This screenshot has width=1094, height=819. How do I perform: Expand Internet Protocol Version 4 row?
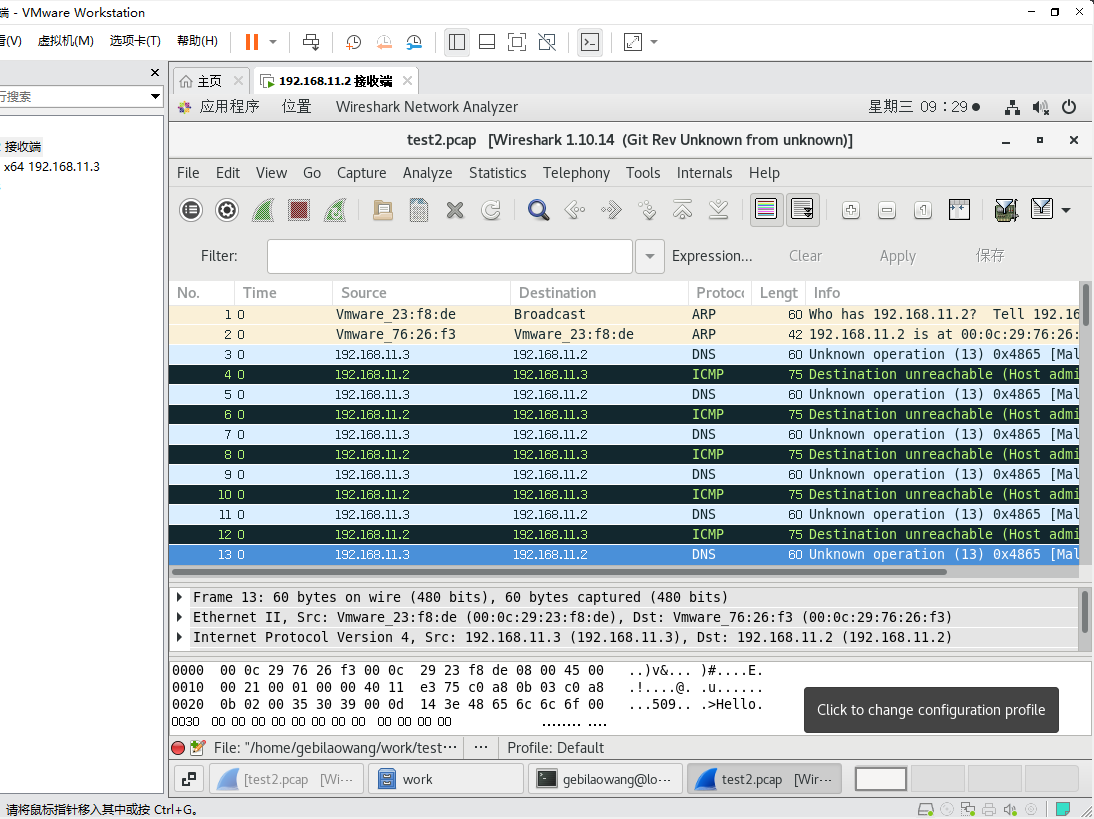(179, 638)
